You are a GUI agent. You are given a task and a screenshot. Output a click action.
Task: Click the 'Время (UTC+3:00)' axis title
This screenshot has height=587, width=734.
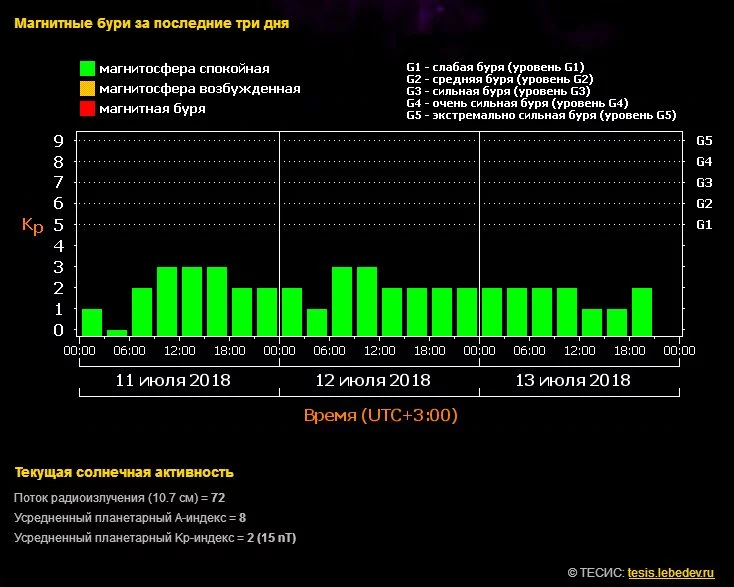(x=380, y=415)
